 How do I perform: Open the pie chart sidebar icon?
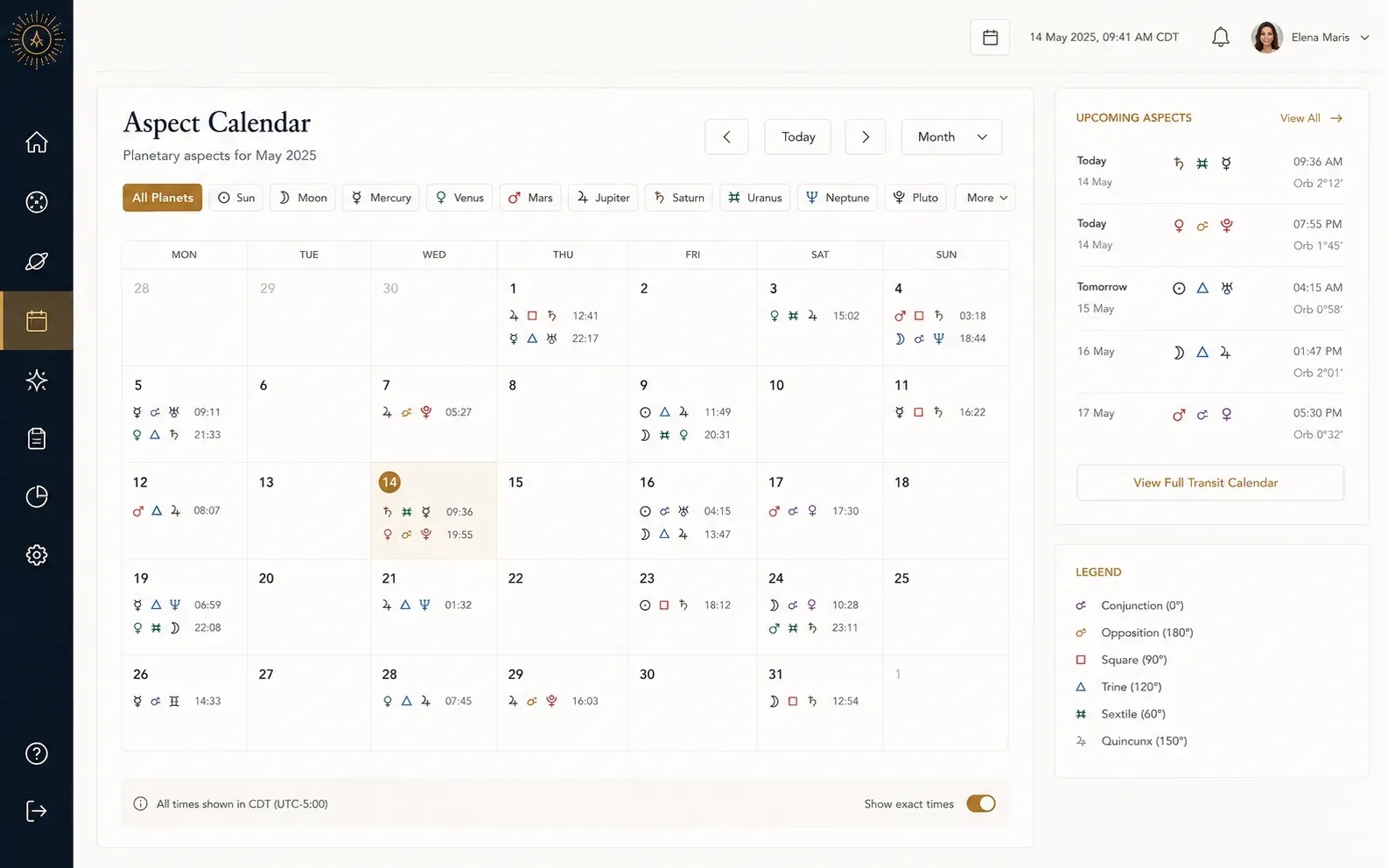(37, 497)
